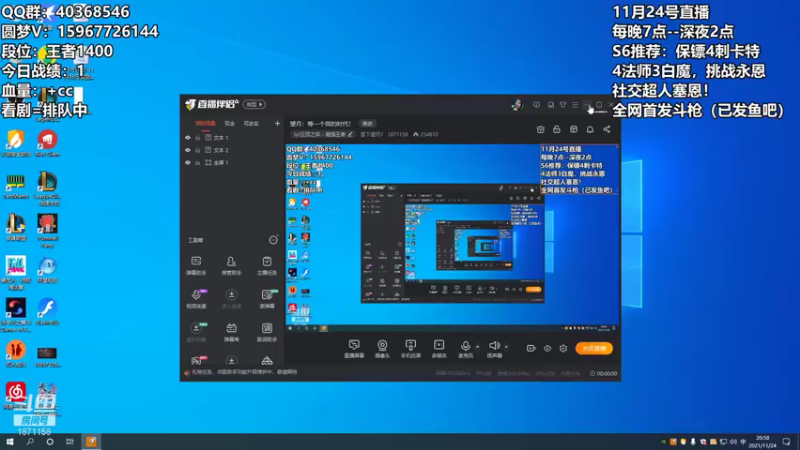This screenshot has width=800, height=450.
Task: Open the 歌词助手 tool
Action: pos(267,332)
